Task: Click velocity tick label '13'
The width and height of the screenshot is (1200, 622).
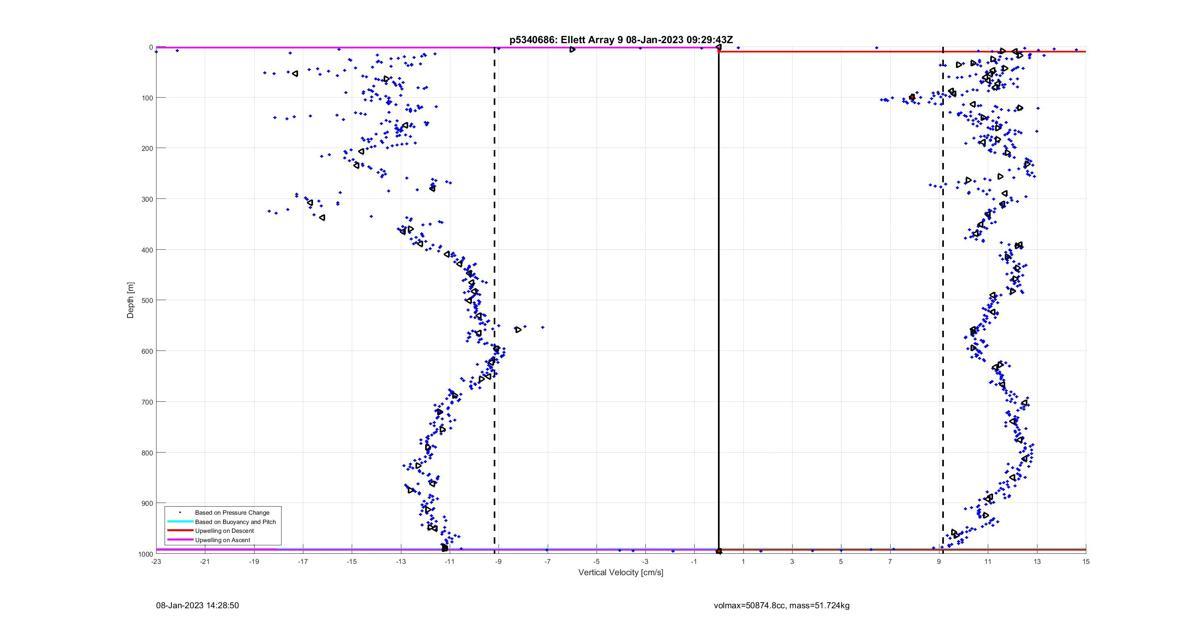Action: (x=1037, y=562)
